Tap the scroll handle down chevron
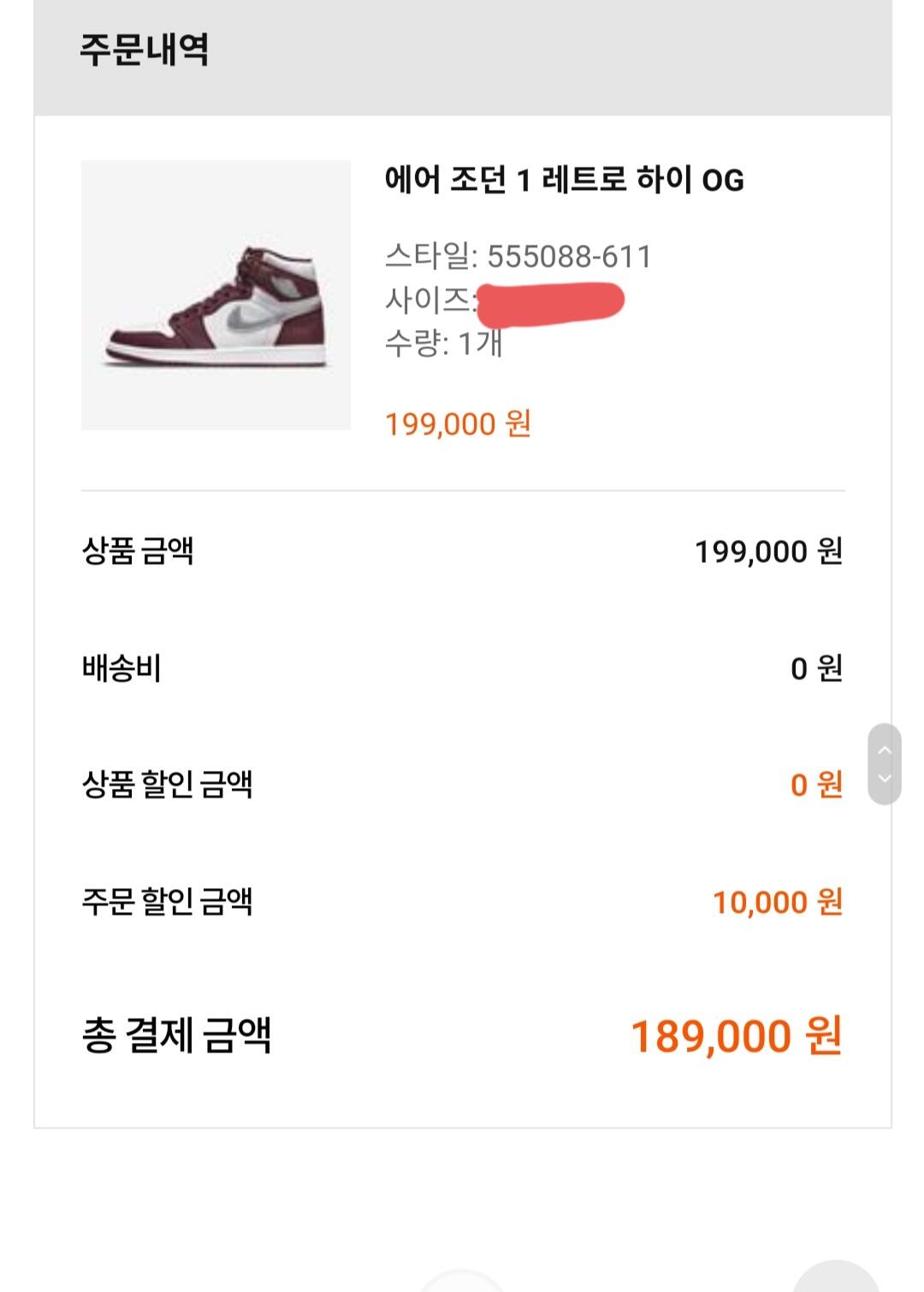924x1292 pixels. (x=885, y=779)
